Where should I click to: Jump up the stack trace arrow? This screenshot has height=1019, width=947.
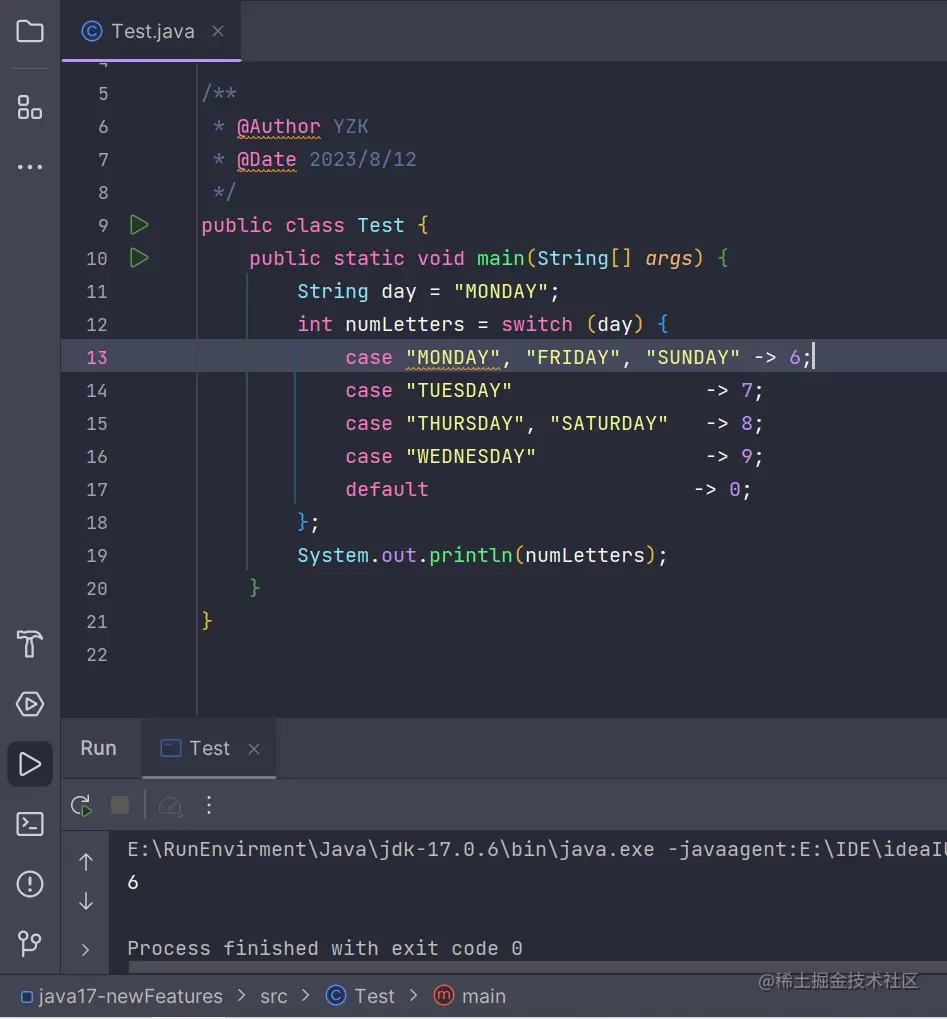(x=86, y=862)
